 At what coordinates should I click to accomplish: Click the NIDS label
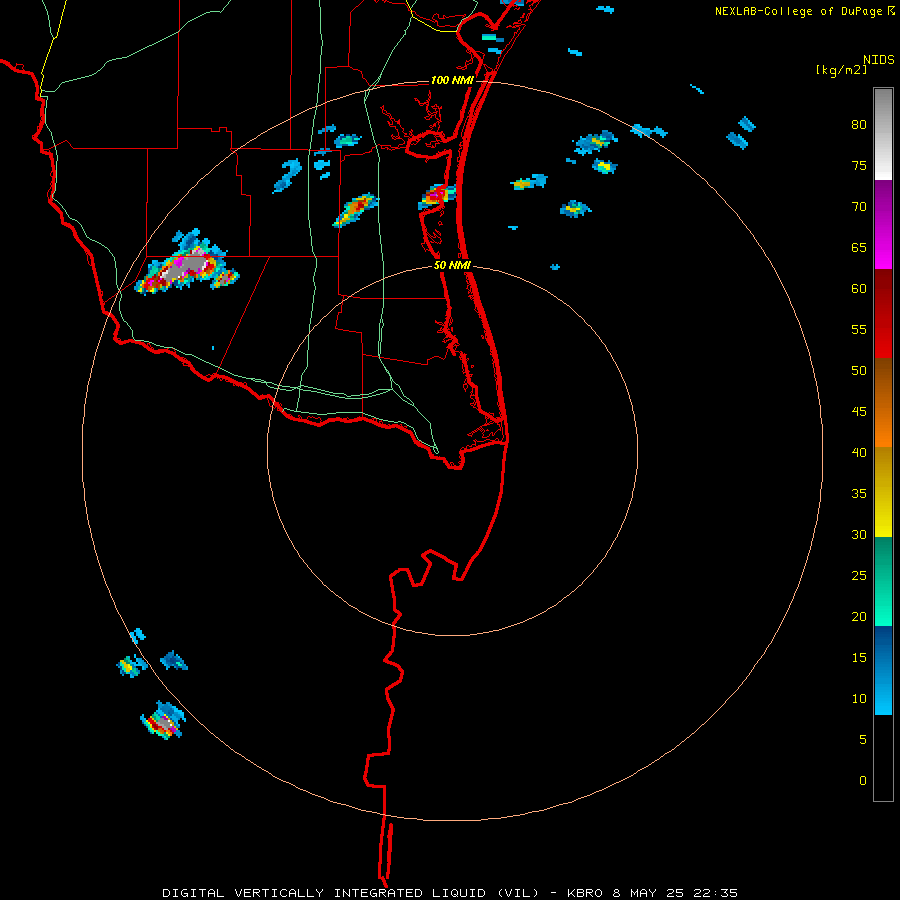[879, 60]
